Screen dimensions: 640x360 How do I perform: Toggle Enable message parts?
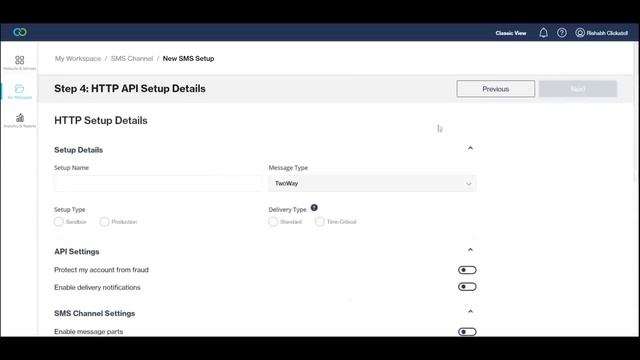[x=467, y=332]
